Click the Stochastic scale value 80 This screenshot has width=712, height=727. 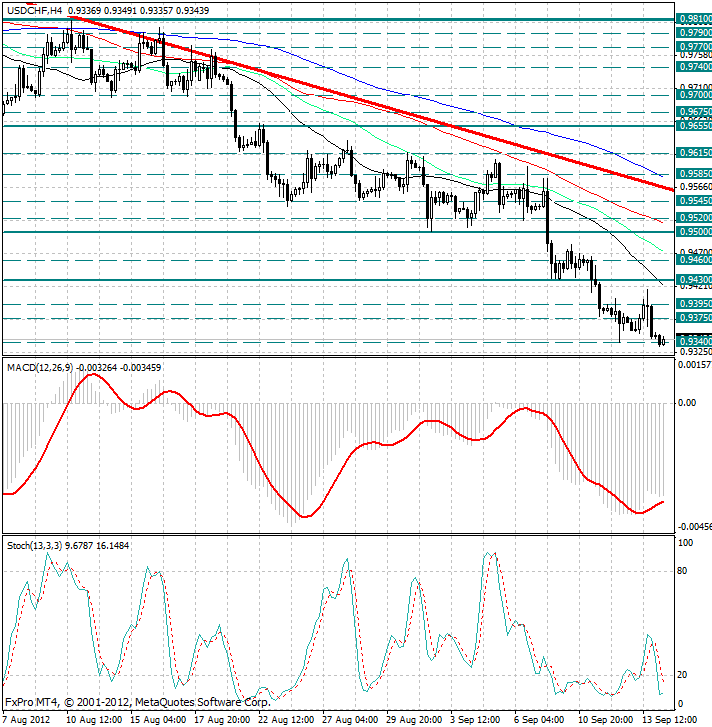click(682, 571)
